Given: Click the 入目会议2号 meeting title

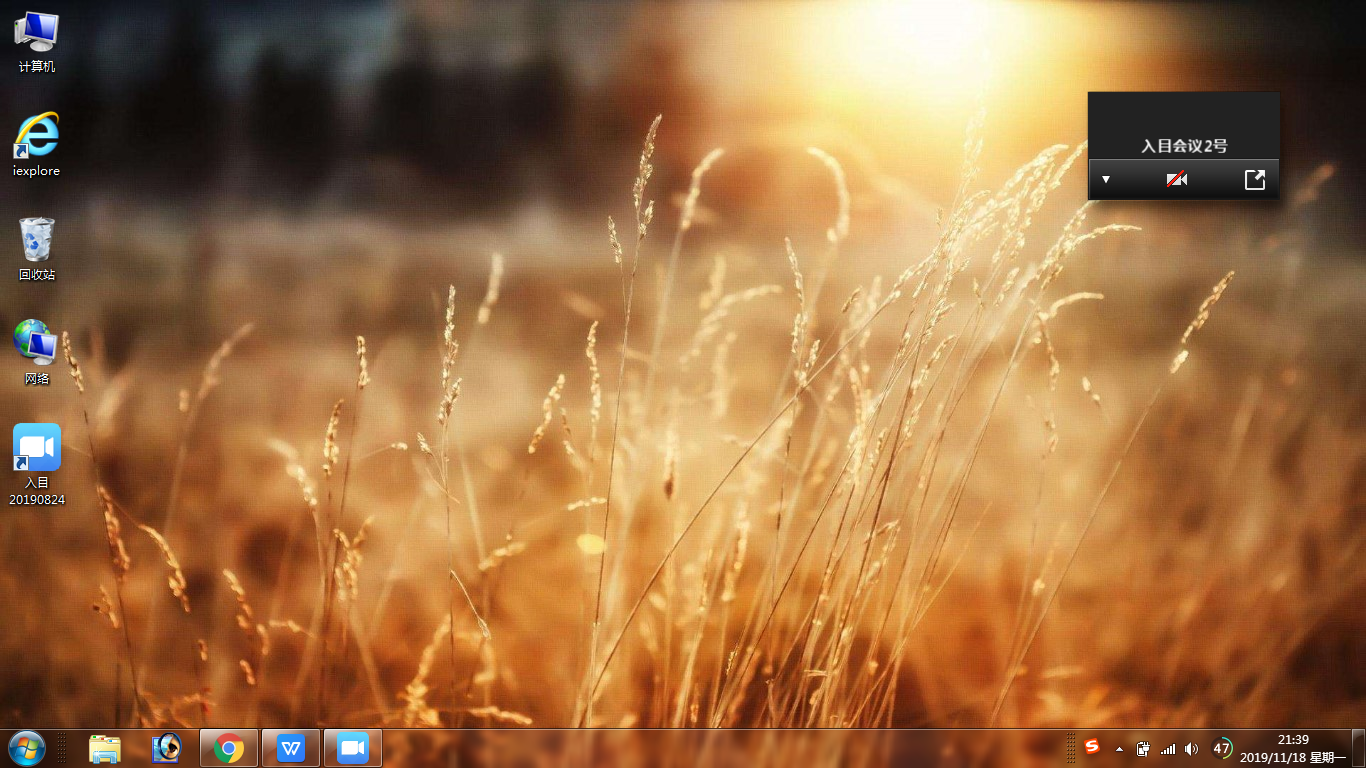Looking at the screenshot, I should [x=1184, y=146].
